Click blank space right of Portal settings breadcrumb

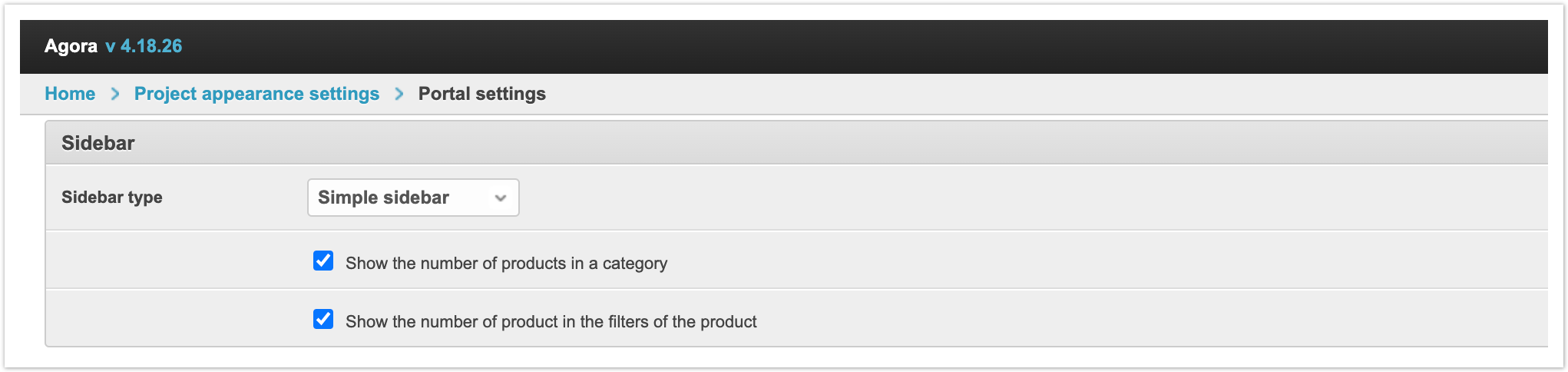tap(998, 94)
